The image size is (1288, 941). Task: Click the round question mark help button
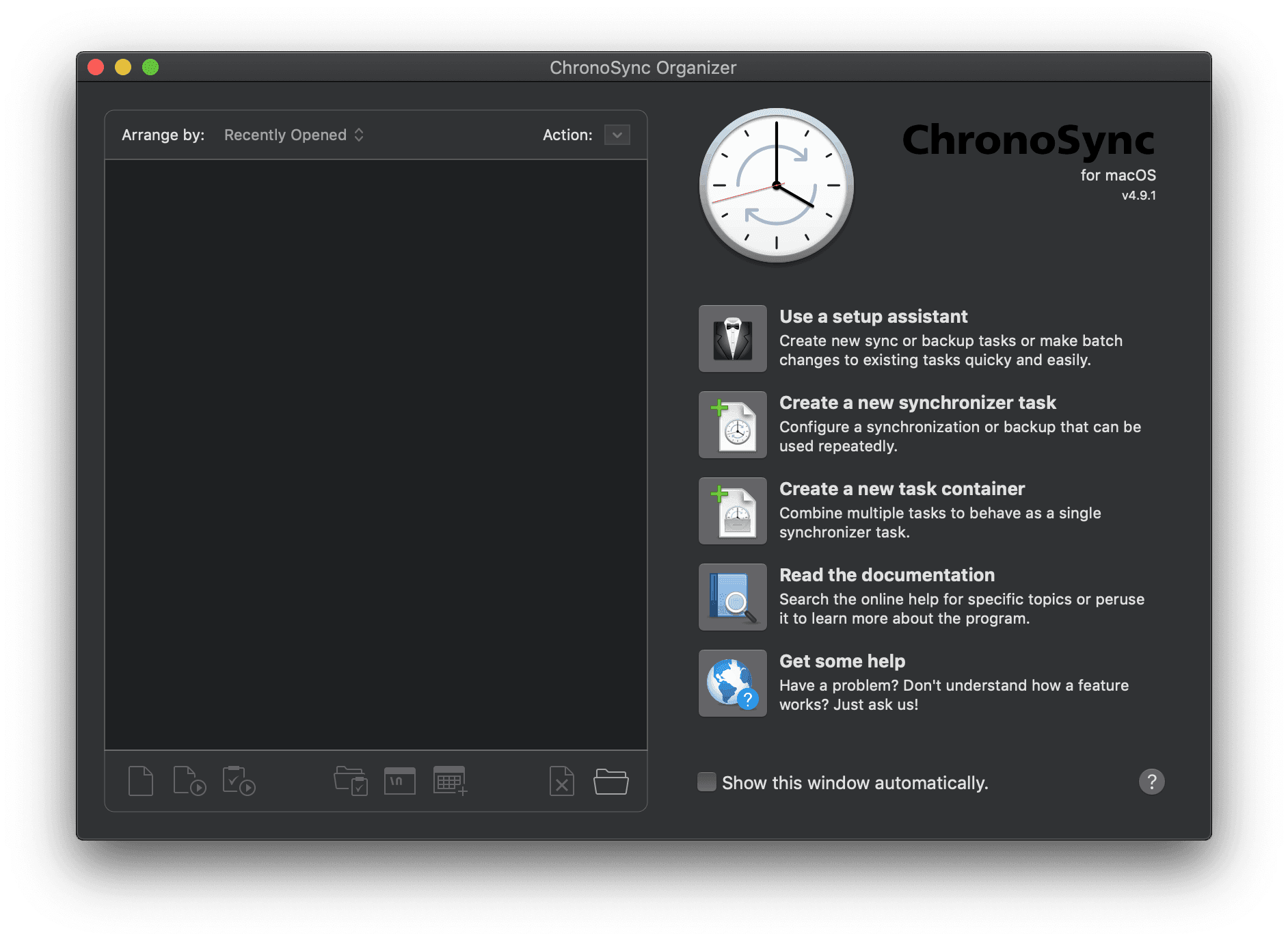click(x=1152, y=782)
